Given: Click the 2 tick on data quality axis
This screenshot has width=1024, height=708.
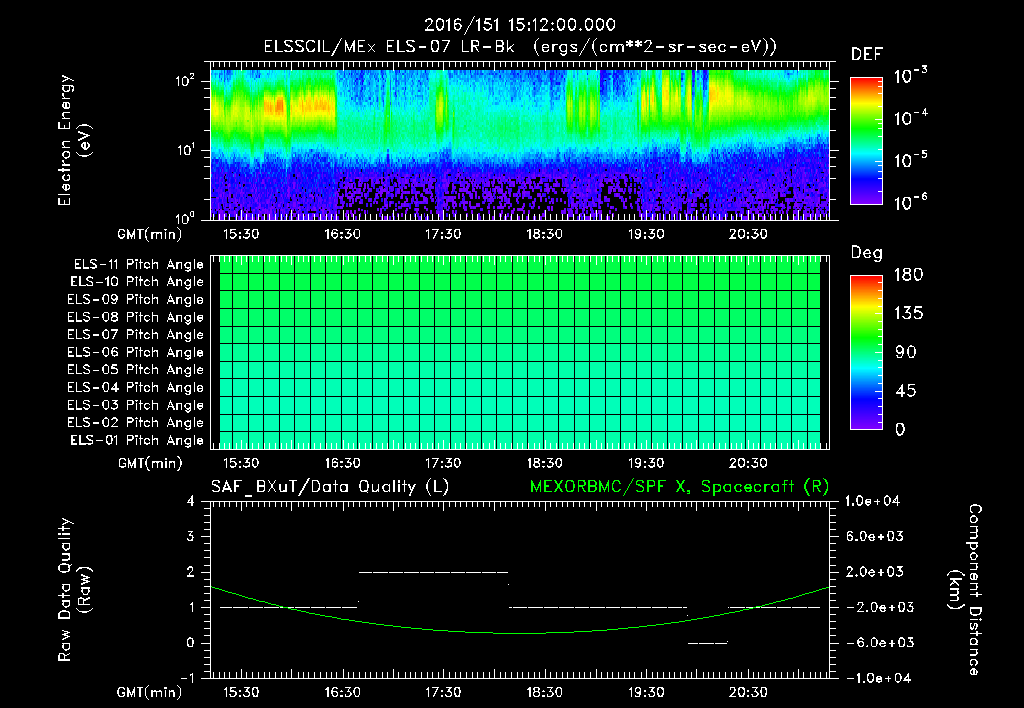Looking at the screenshot, I should click(x=190, y=571).
